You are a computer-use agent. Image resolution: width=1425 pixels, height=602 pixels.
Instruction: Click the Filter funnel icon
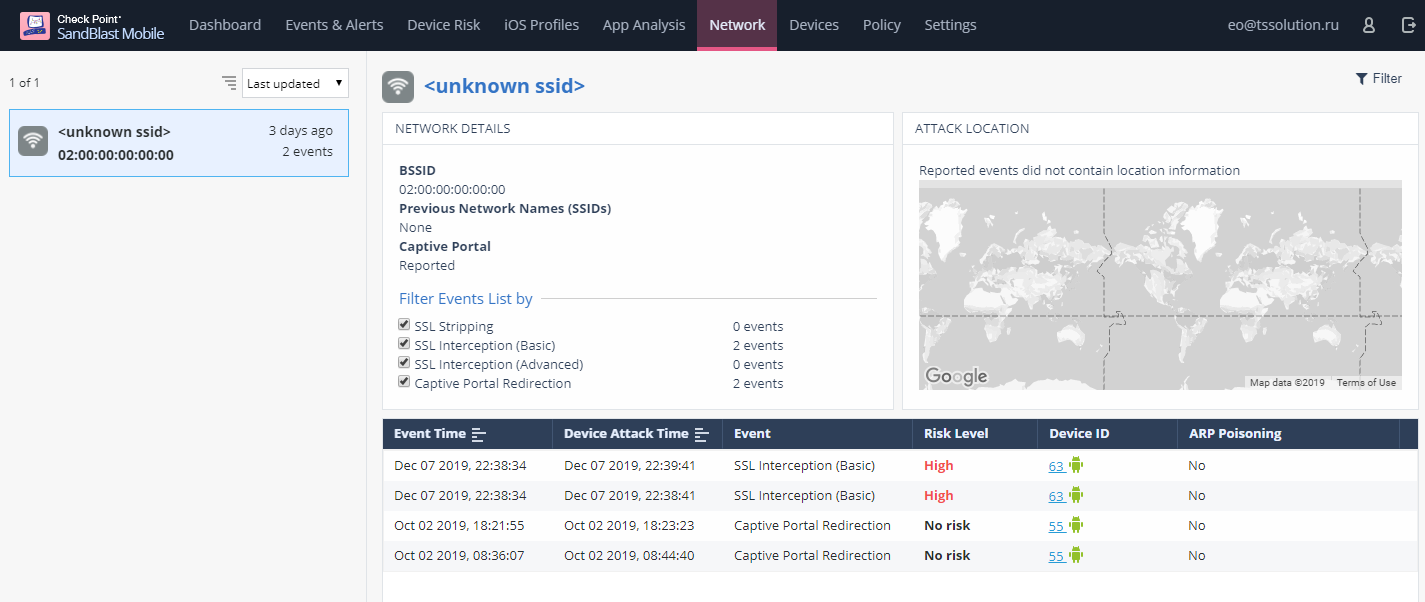click(x=1361, y=79)
